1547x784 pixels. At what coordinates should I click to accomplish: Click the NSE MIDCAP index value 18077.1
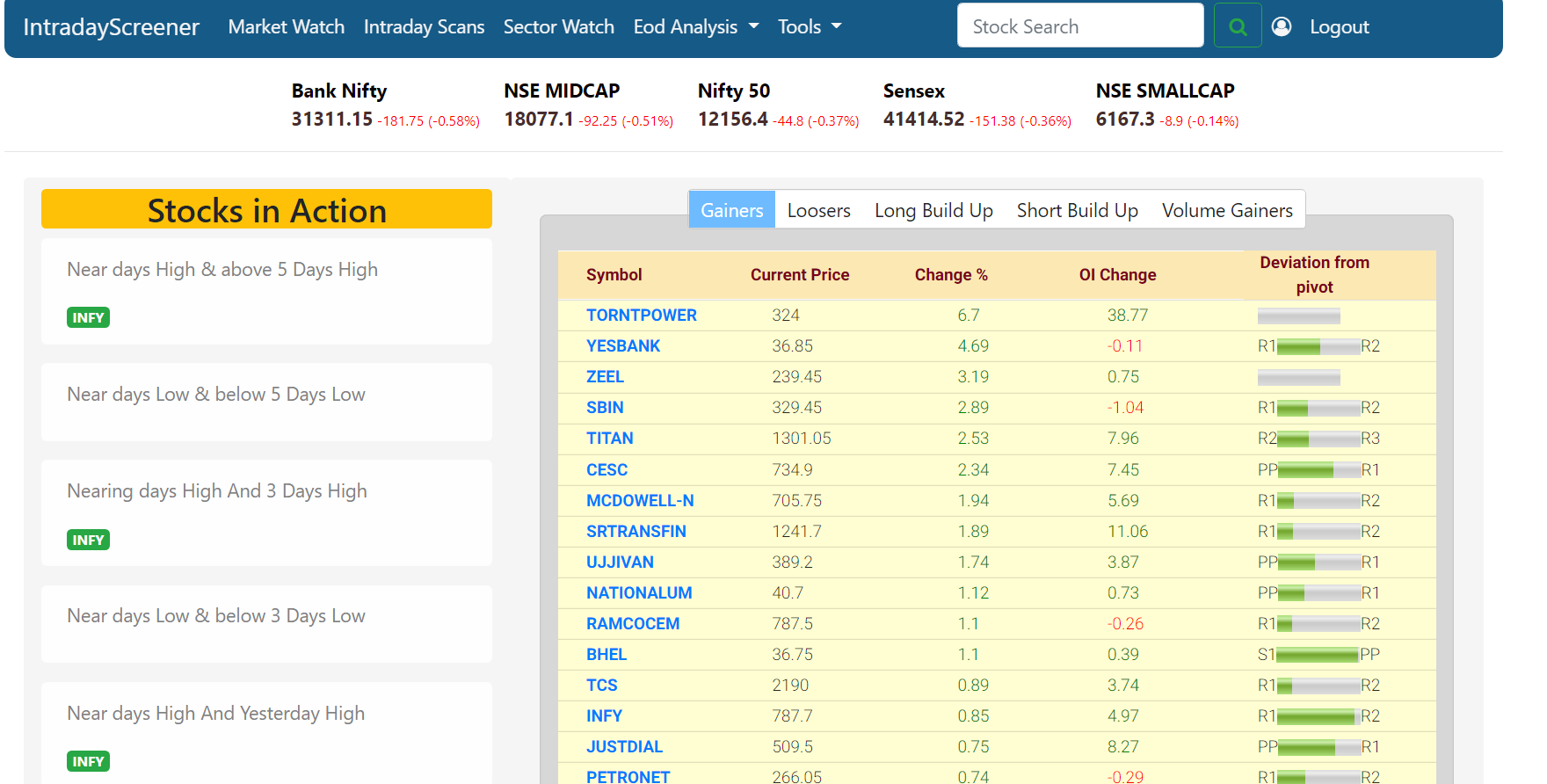click(x=539, y=119)
